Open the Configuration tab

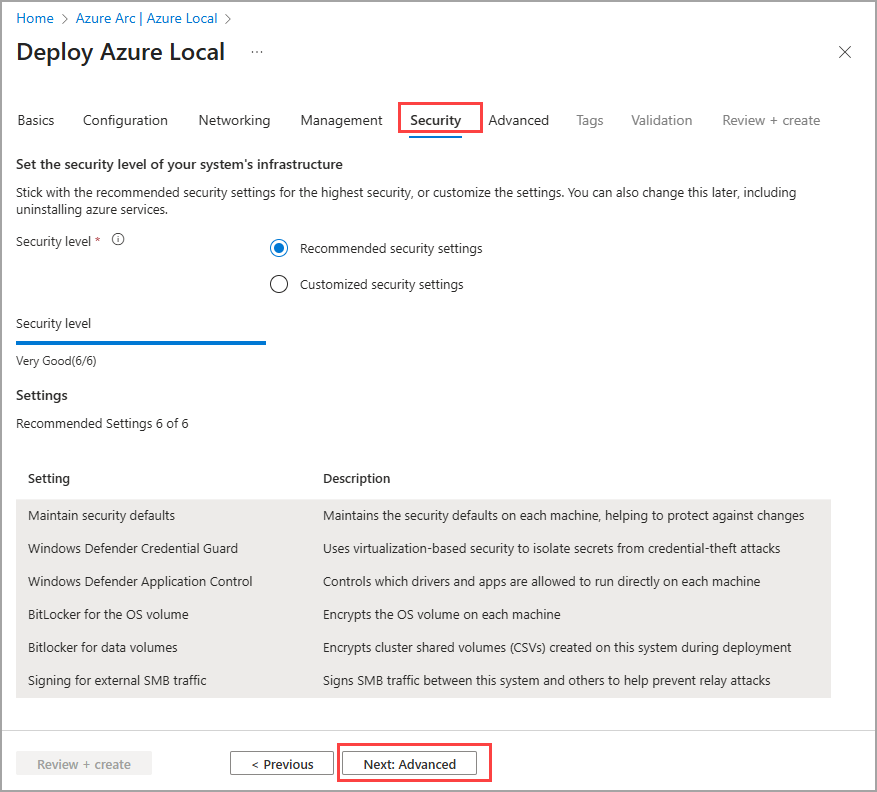click(x=125, y=120)
